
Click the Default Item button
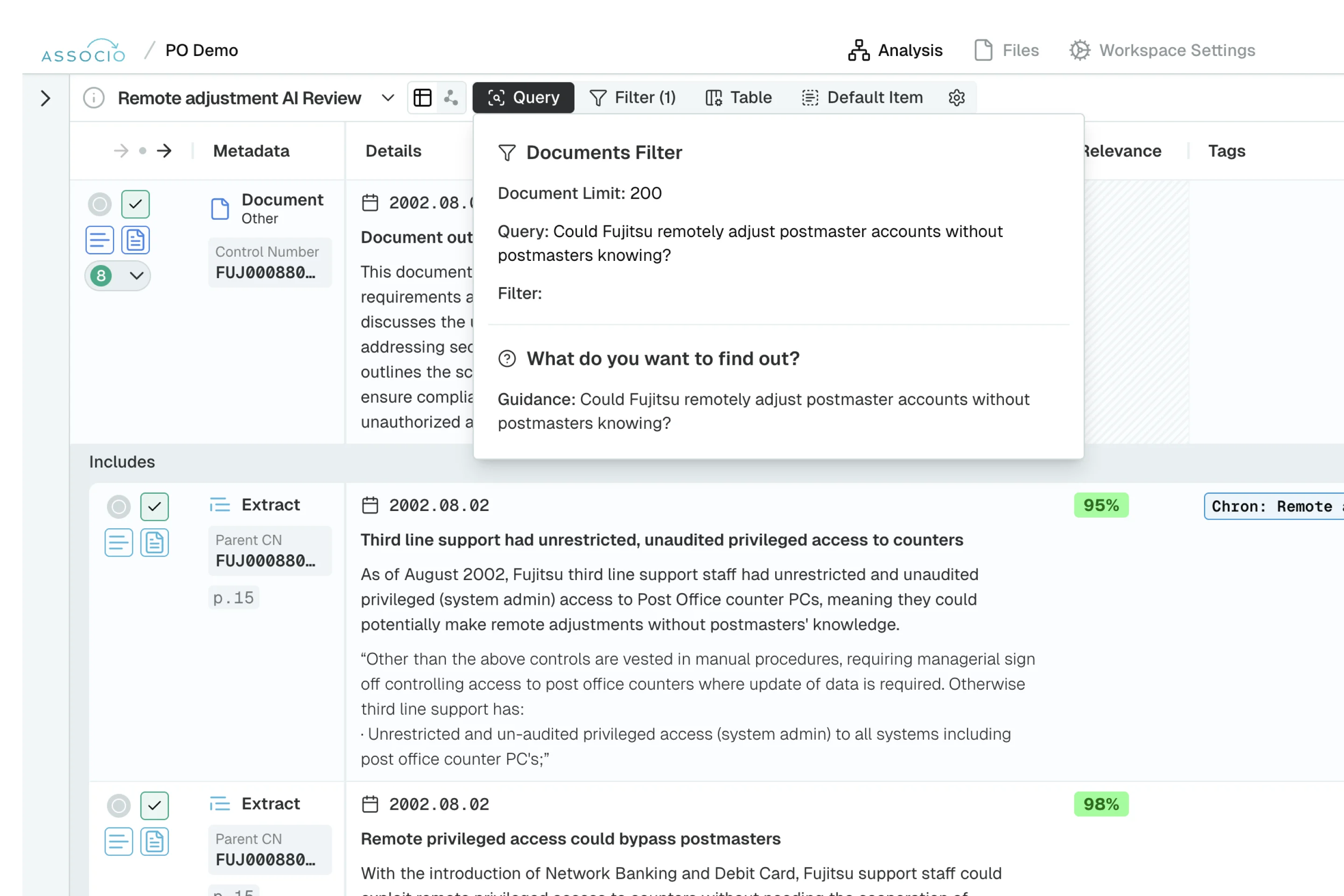click(x=862, y=98)
